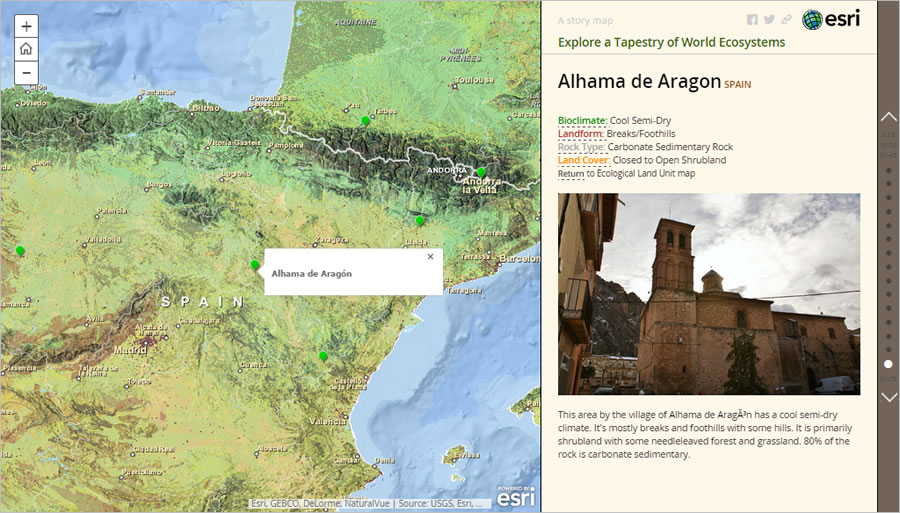
Task: Select the active white navigation dot
Action: [x=889, y=364]
